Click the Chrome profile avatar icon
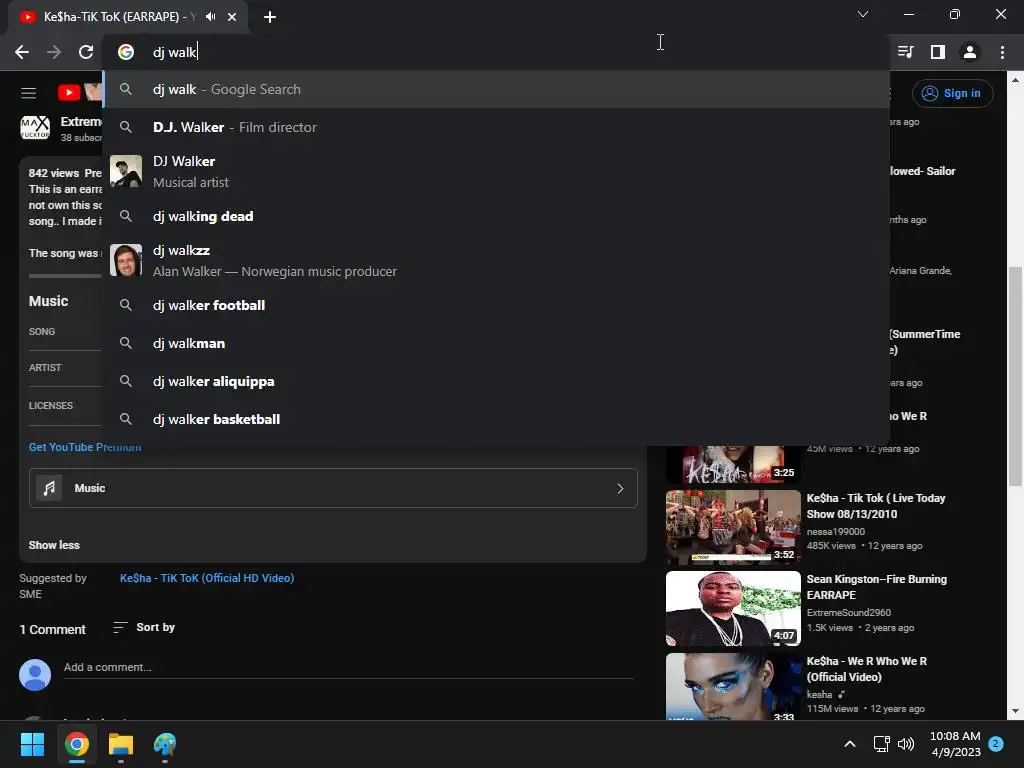 970,52
